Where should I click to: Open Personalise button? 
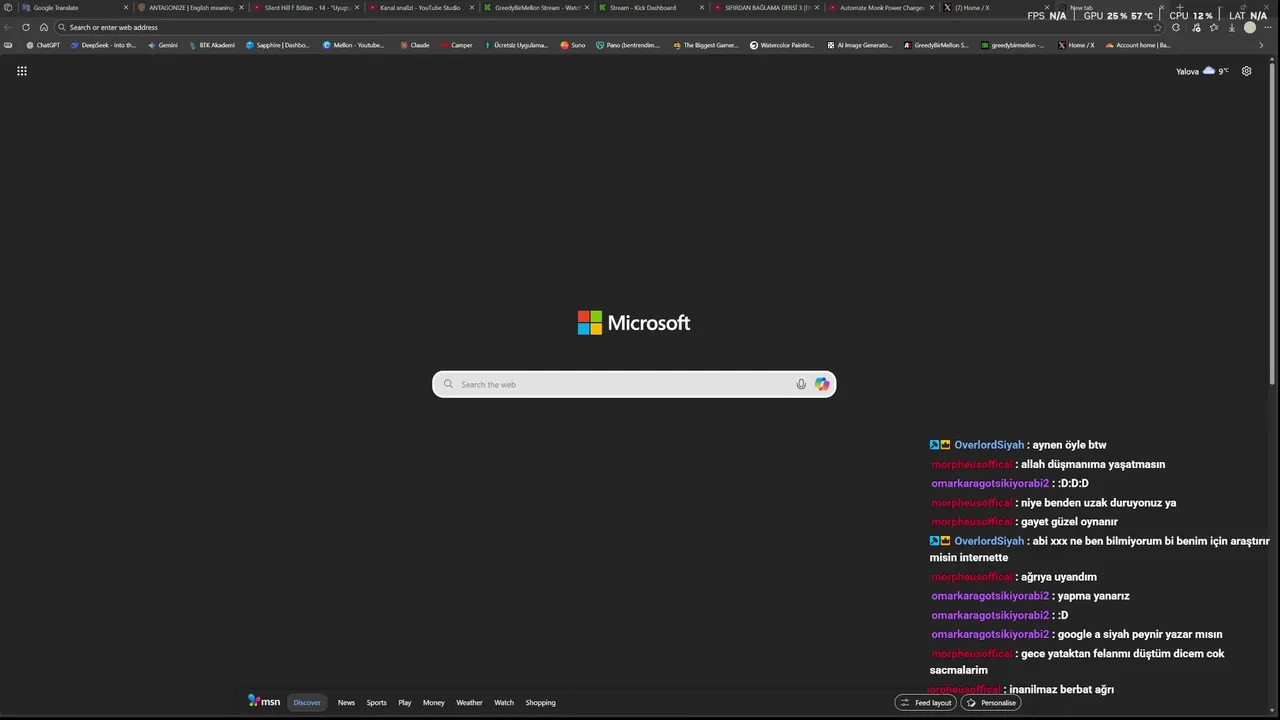991,702
